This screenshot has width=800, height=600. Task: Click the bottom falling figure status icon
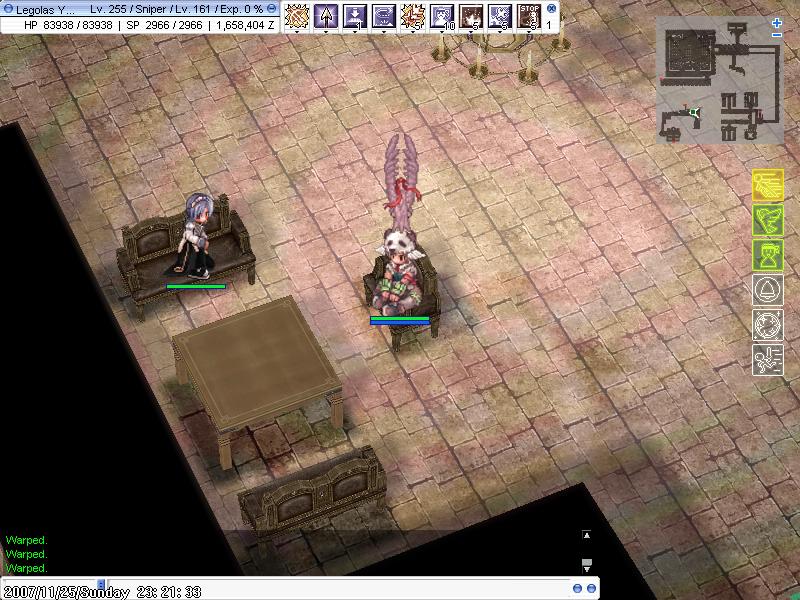click(767, 360)
